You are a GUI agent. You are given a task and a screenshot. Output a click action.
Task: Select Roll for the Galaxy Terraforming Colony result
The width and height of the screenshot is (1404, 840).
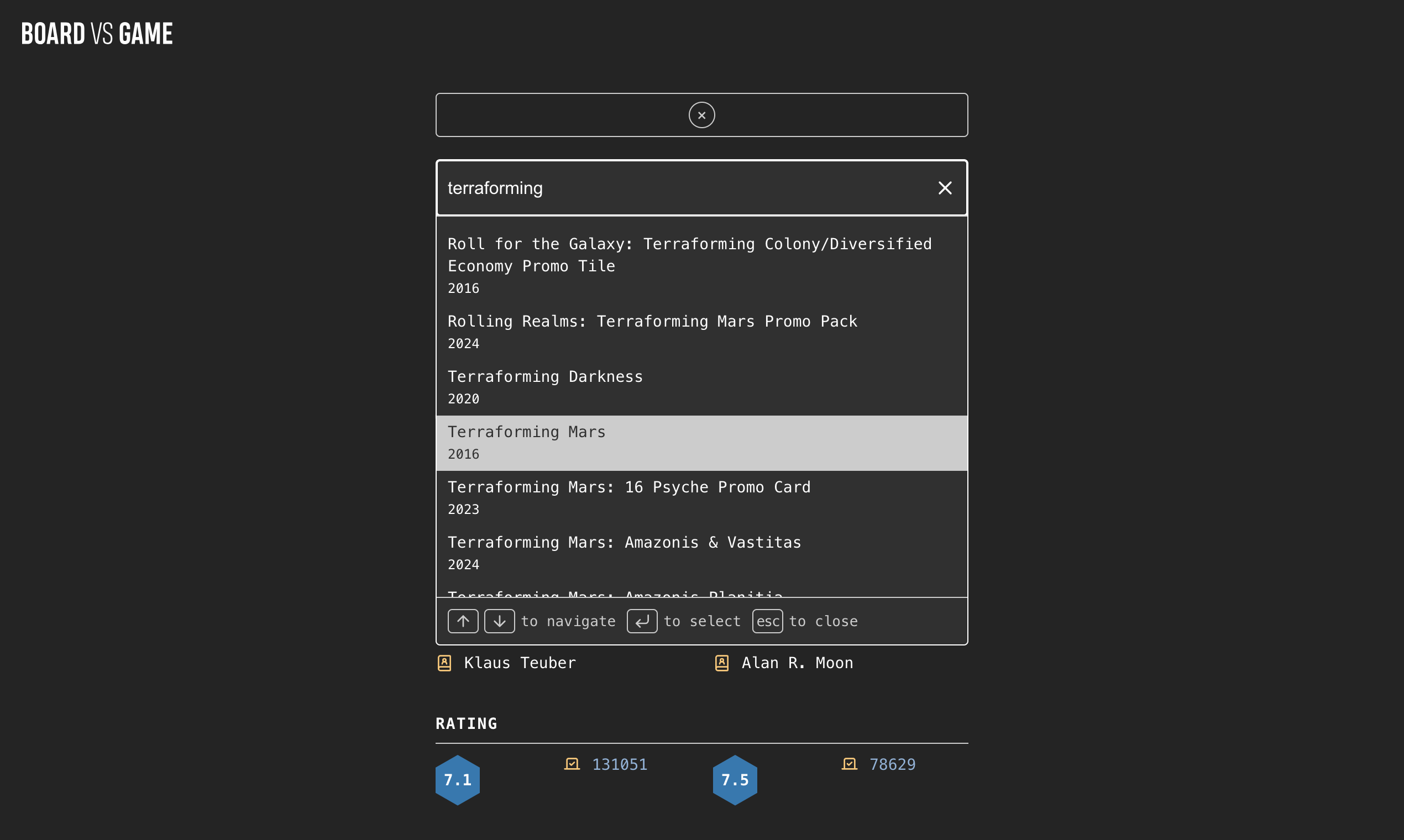pos(701,265)
